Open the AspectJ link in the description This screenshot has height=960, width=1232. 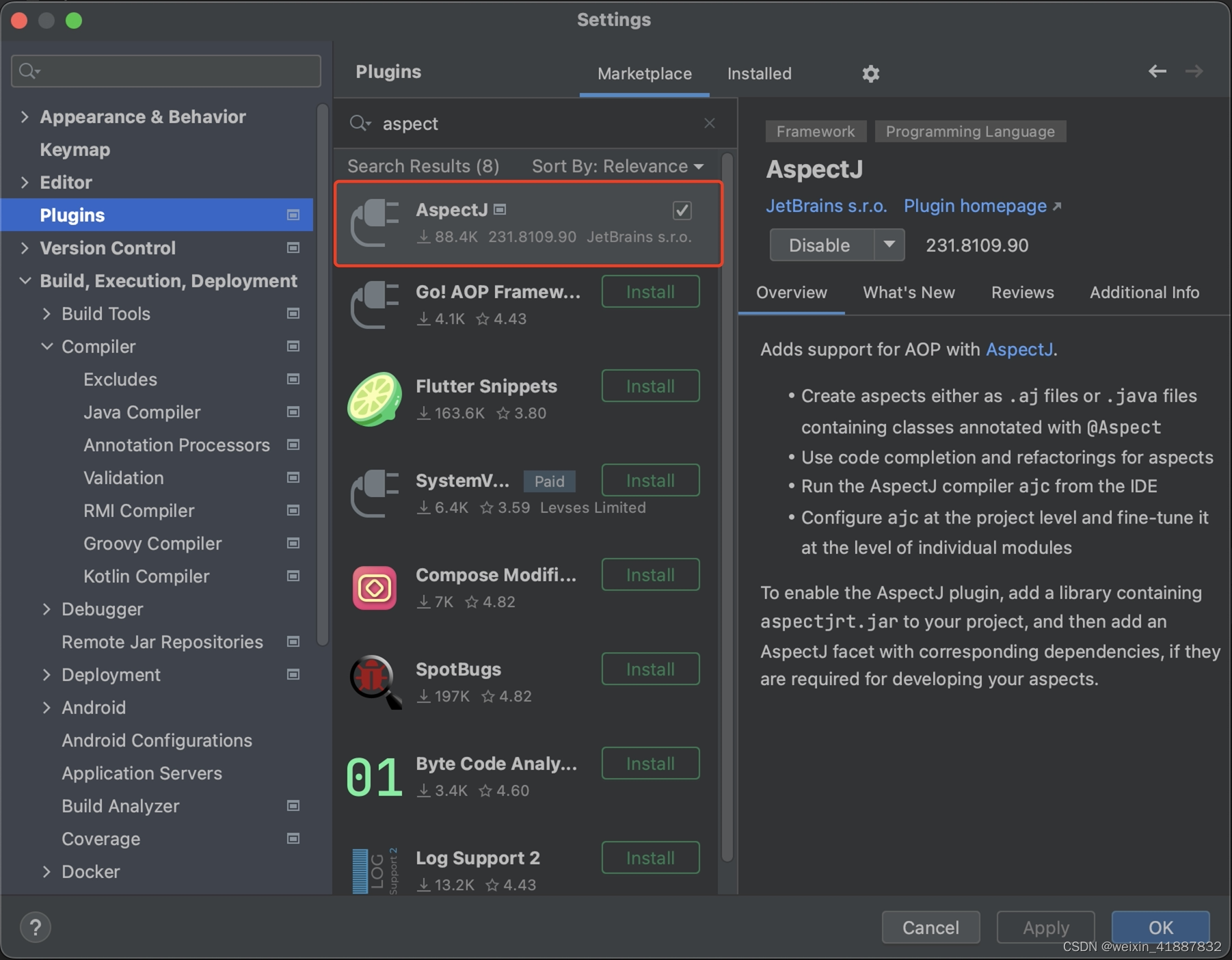point(1019,349)
